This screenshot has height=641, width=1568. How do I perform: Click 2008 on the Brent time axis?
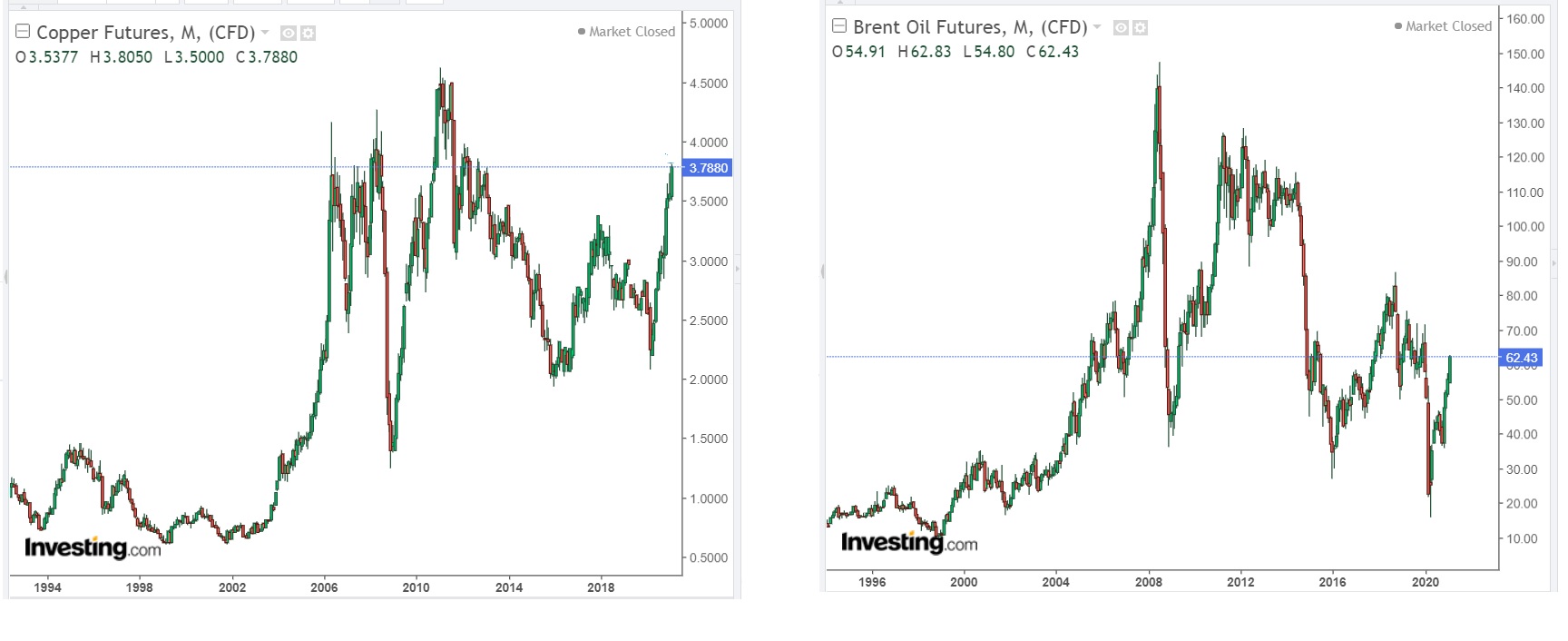click(1148, 582)
